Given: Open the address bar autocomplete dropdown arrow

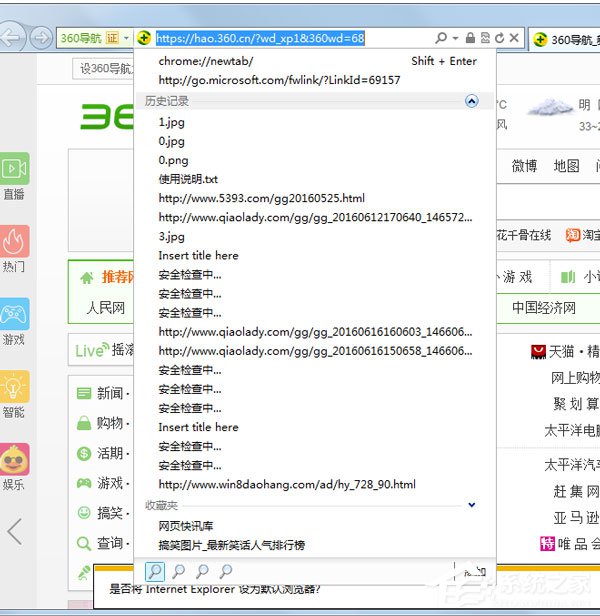Looking at the screenshot, I should 455,38.
